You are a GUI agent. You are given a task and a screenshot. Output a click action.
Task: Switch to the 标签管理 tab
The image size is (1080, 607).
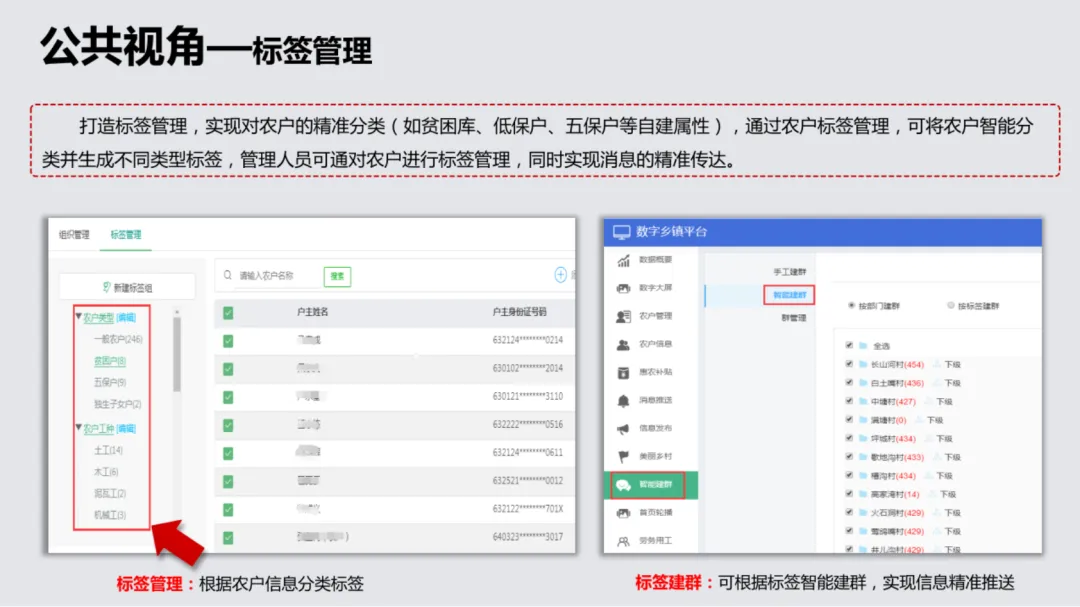(x=125, y=235)
